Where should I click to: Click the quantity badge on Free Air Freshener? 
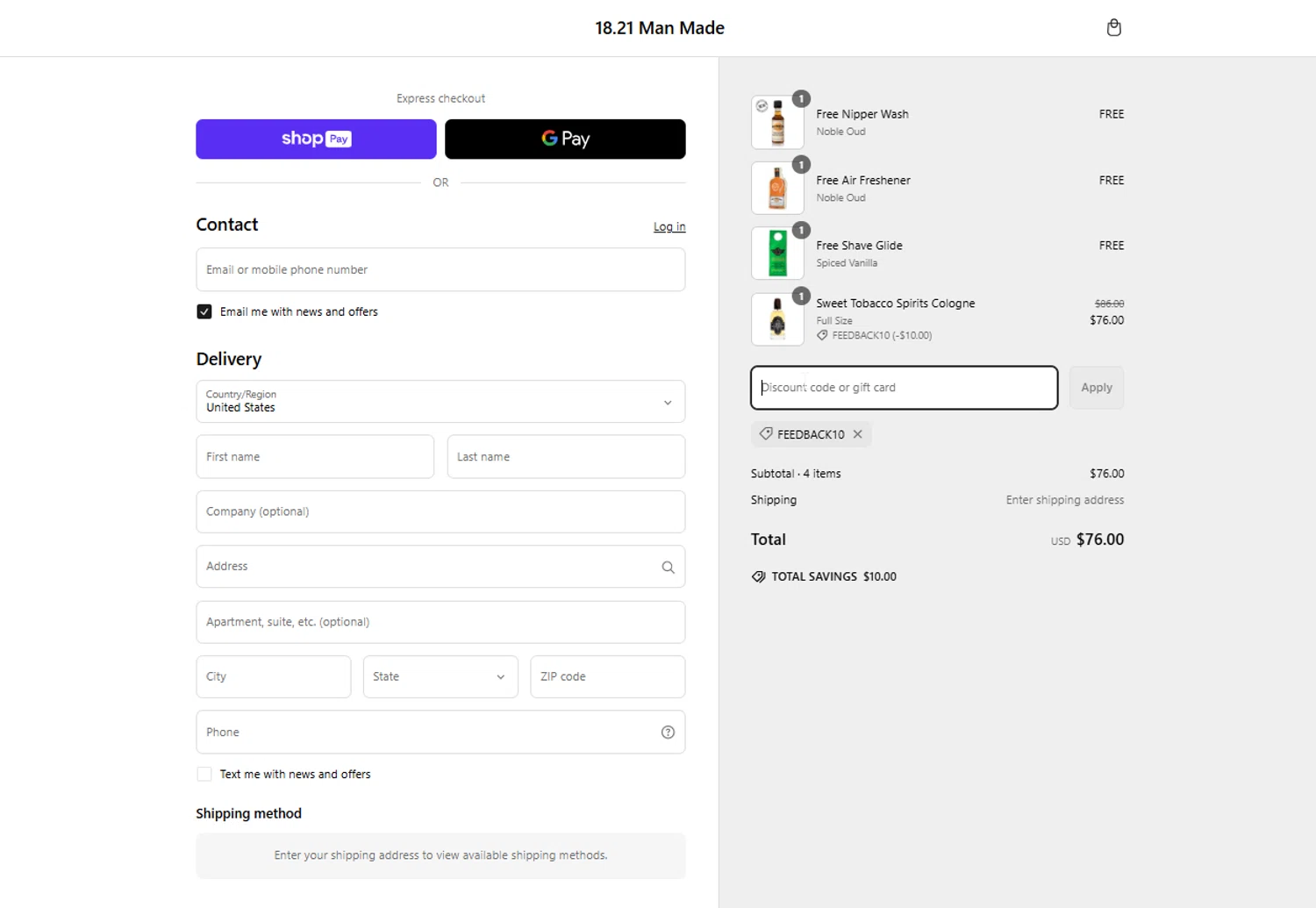tap(801, 165)
